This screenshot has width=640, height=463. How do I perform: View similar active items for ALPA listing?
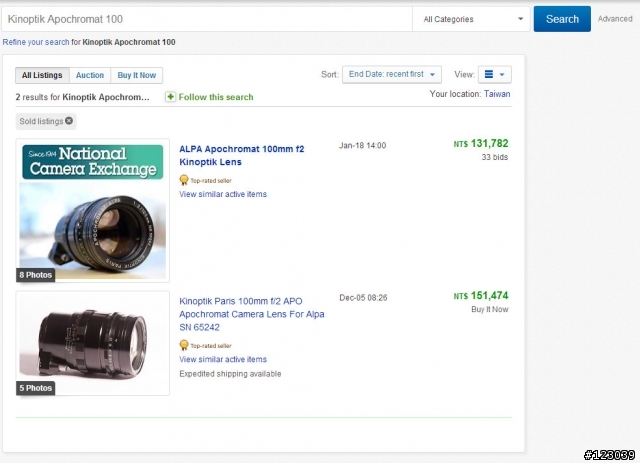[x=223, y=194]
